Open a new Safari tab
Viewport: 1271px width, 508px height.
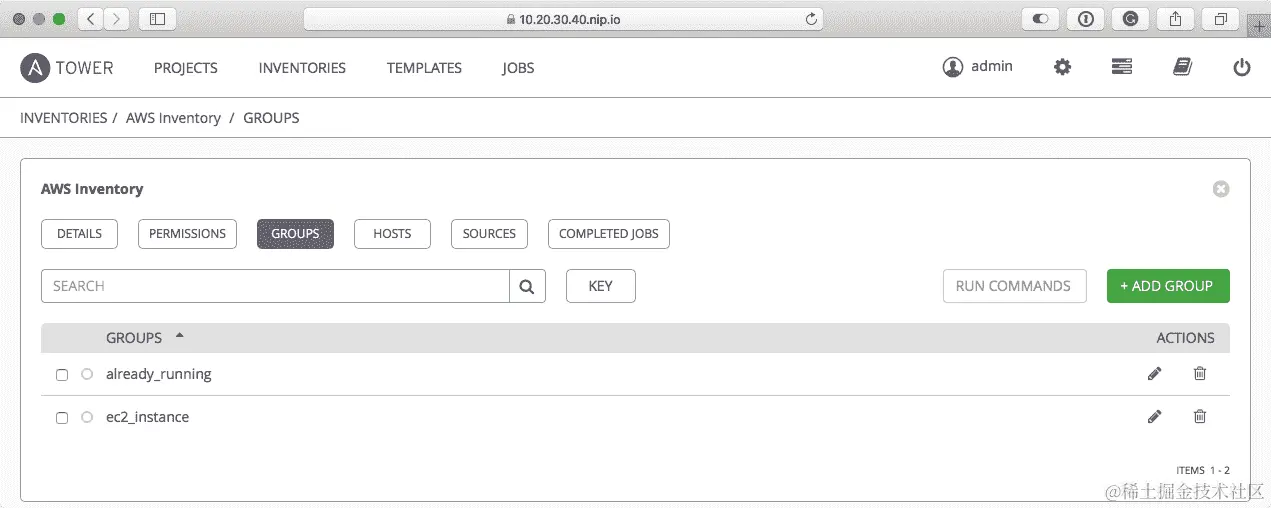pyautogui.click(x=1259, y=26)
